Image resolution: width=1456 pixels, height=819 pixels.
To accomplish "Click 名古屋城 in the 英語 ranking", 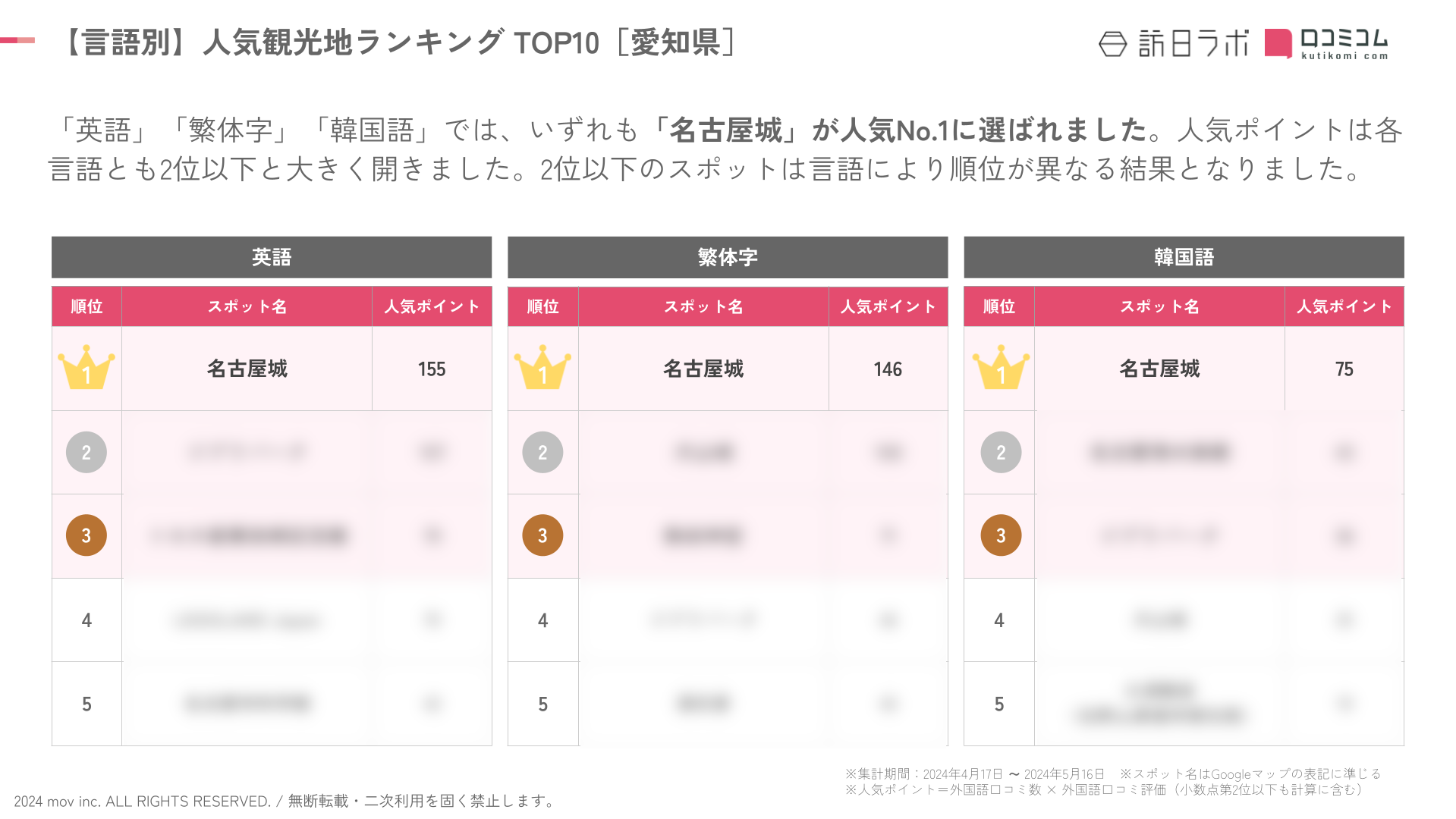I will (x=247, y=369).
